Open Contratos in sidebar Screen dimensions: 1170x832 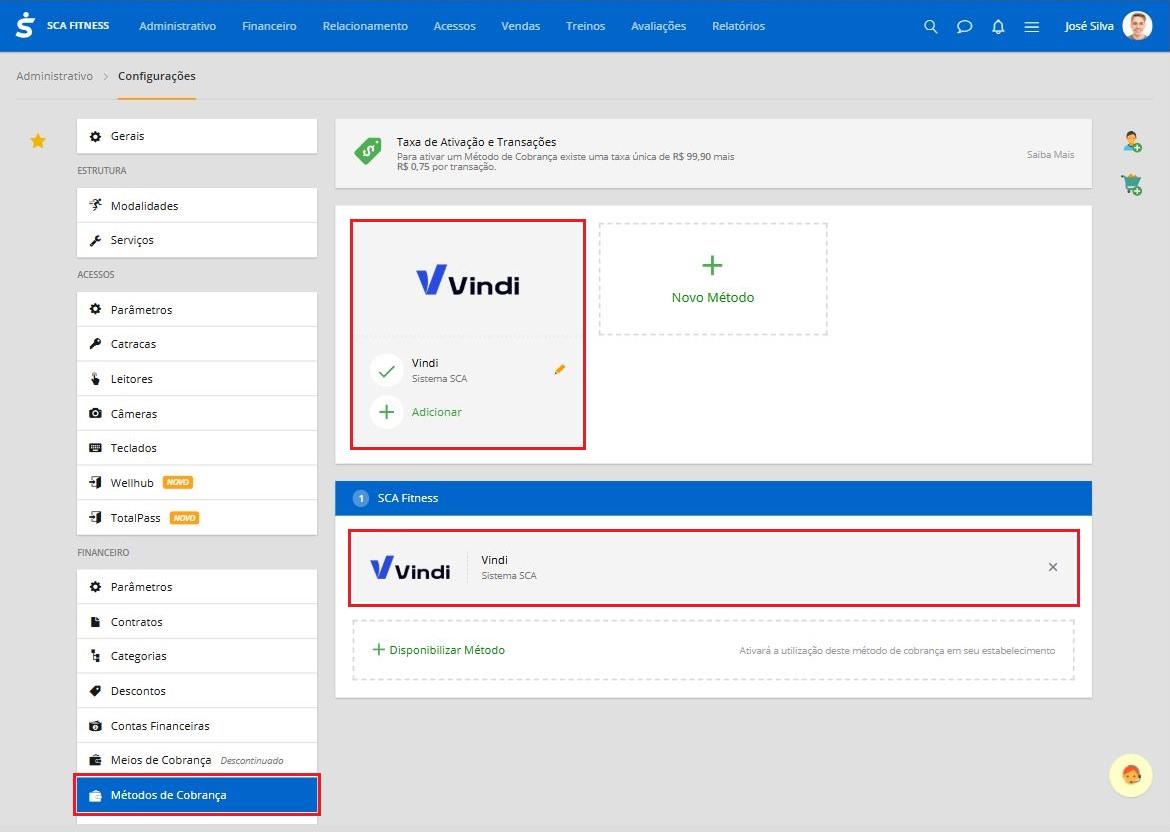coord(197,622)
